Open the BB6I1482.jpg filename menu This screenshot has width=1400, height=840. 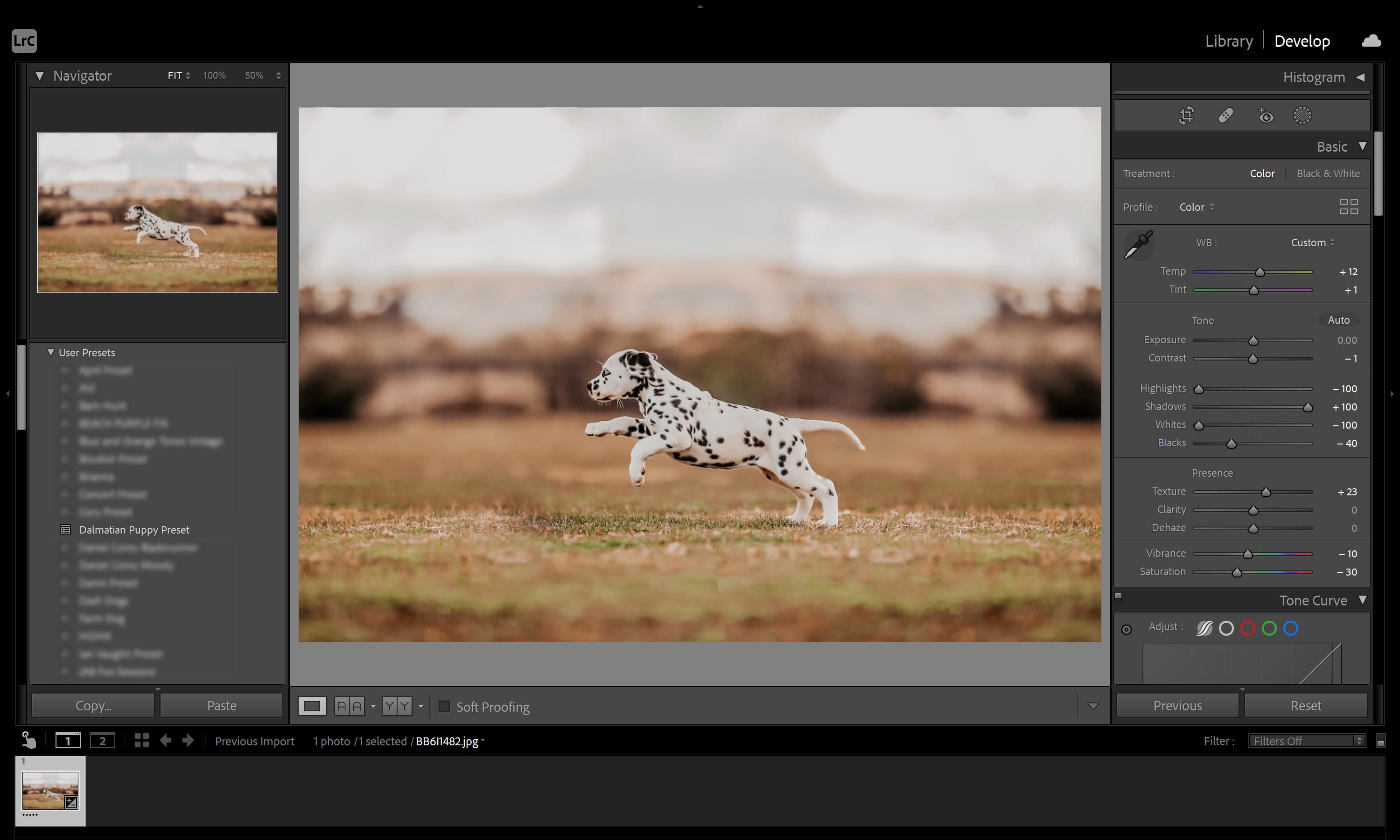tap(450, 741)
